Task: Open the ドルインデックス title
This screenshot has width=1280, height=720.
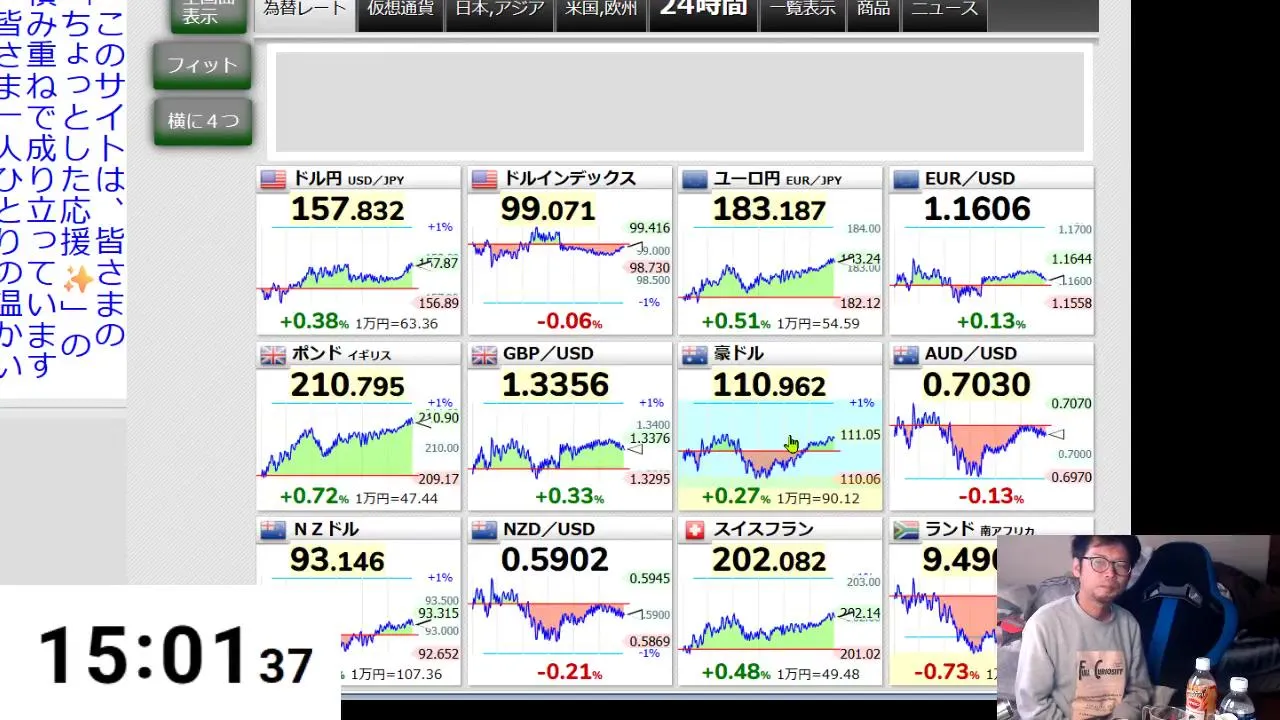Action: pyautogui.click(x=569, y=178)
